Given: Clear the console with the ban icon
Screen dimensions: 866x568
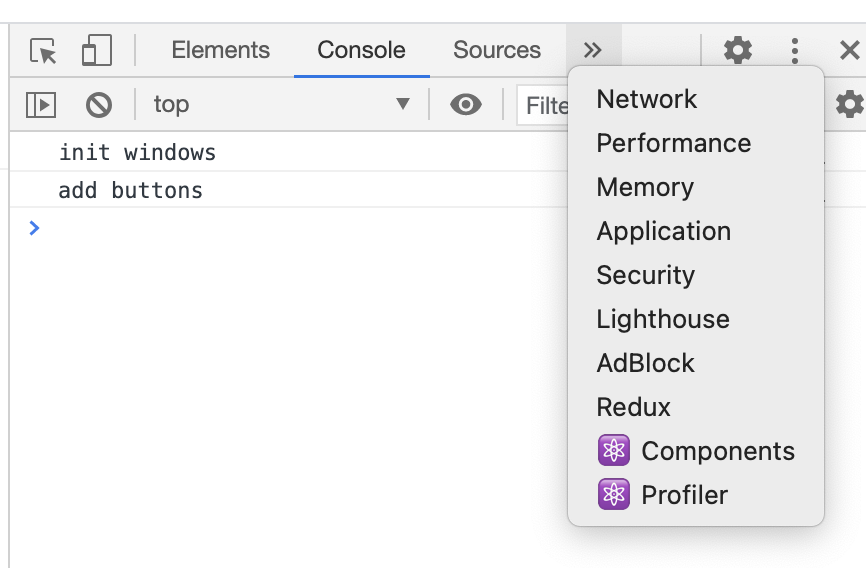Looking at the screenshot, I should tap(99, 104).
